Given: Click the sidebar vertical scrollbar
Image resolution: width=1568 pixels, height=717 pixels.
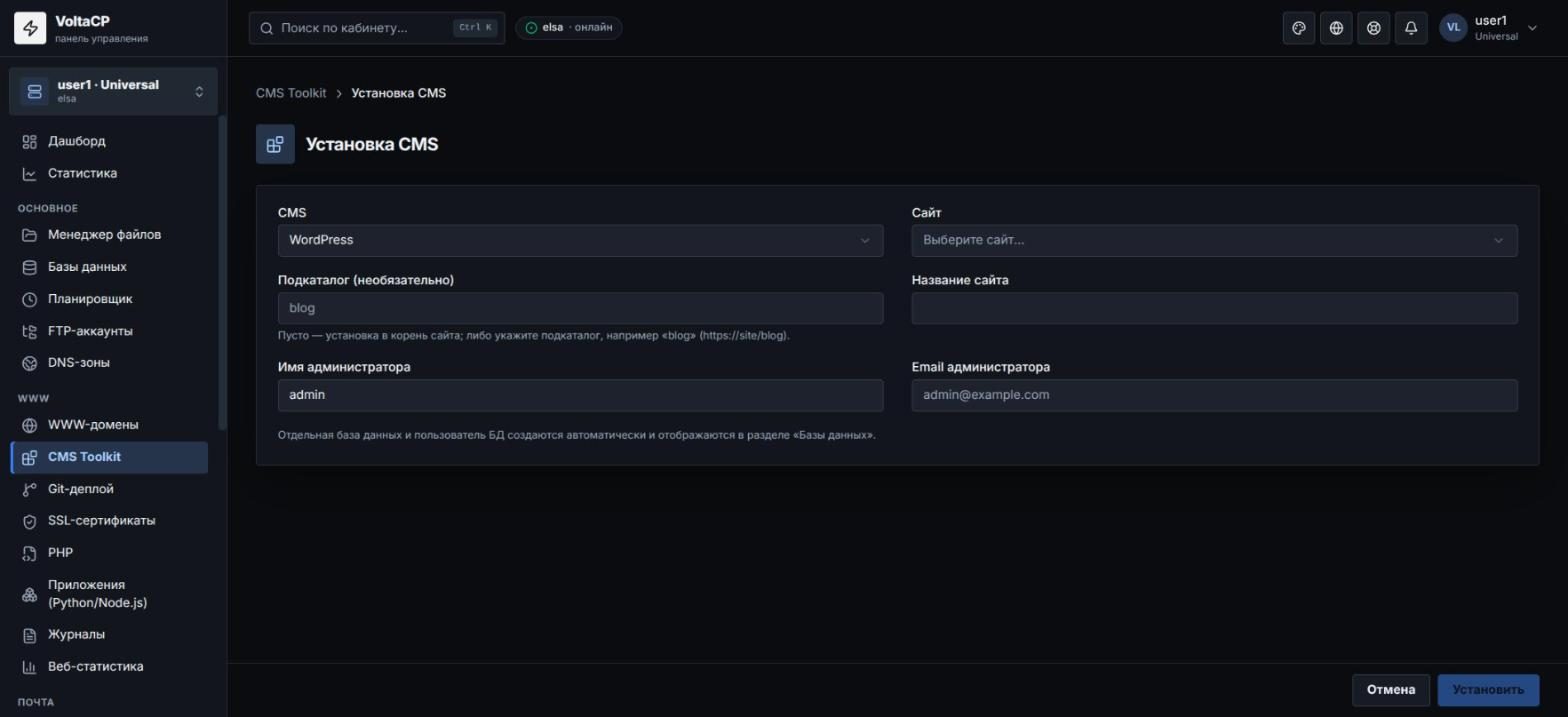Looking at the screenshot, I should click(222, 273).
